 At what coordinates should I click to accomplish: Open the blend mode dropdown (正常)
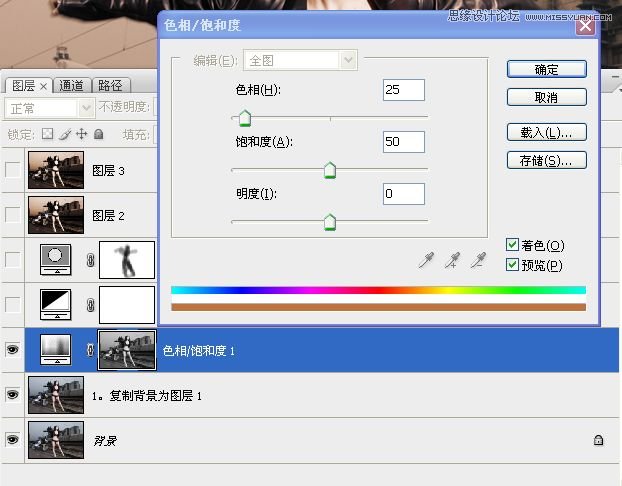click(x=50, y=108)
